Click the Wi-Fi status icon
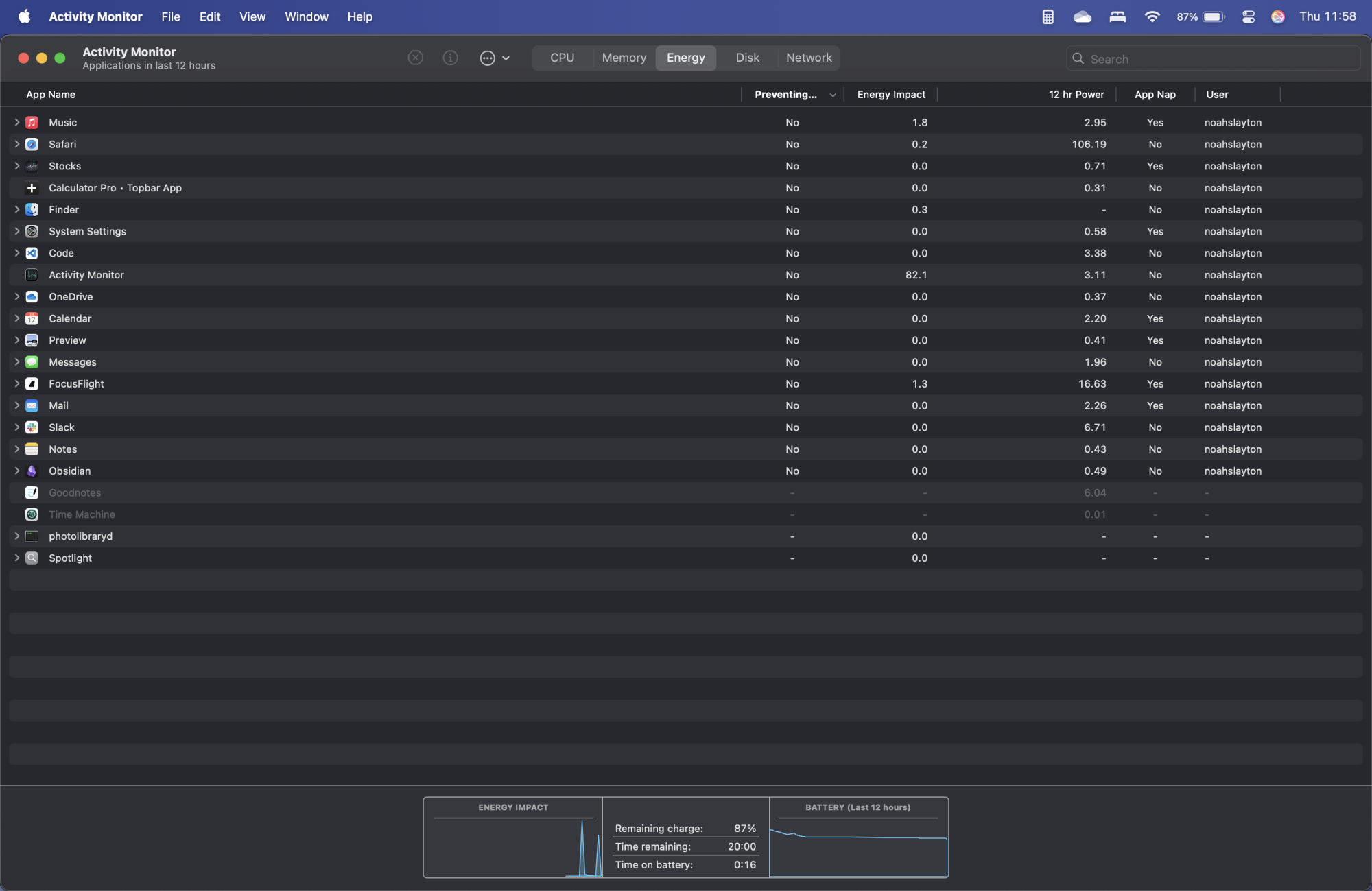Viewport: 1372px width, 891px height. coord(1152,16)
